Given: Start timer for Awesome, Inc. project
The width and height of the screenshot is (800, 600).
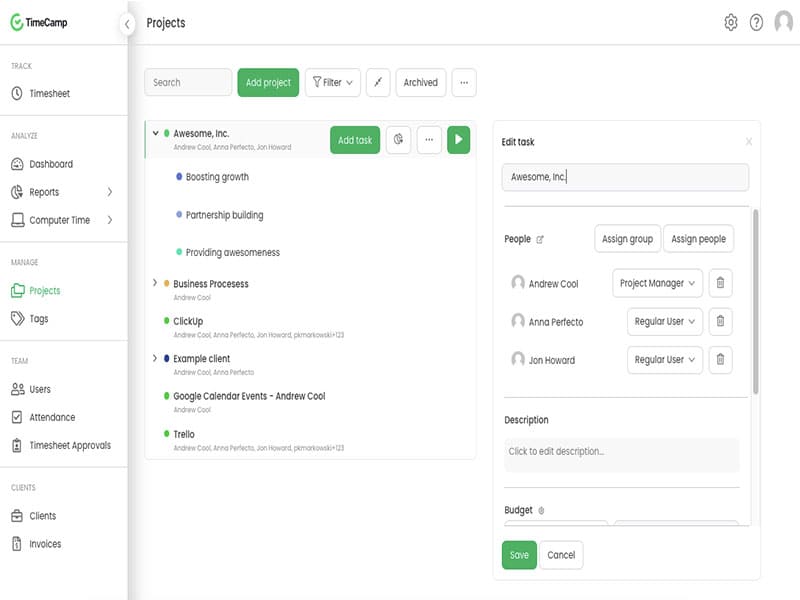Looking at the screenshot, I should pyautogui.click(x=458, y=140).
